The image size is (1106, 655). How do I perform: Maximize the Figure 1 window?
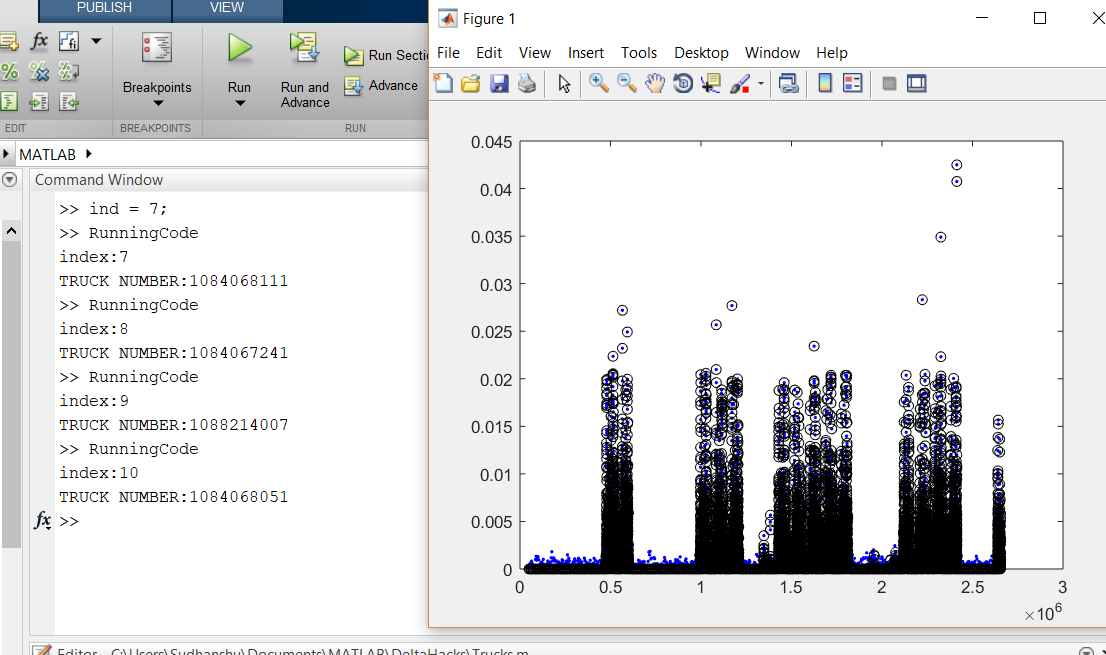1040,18
